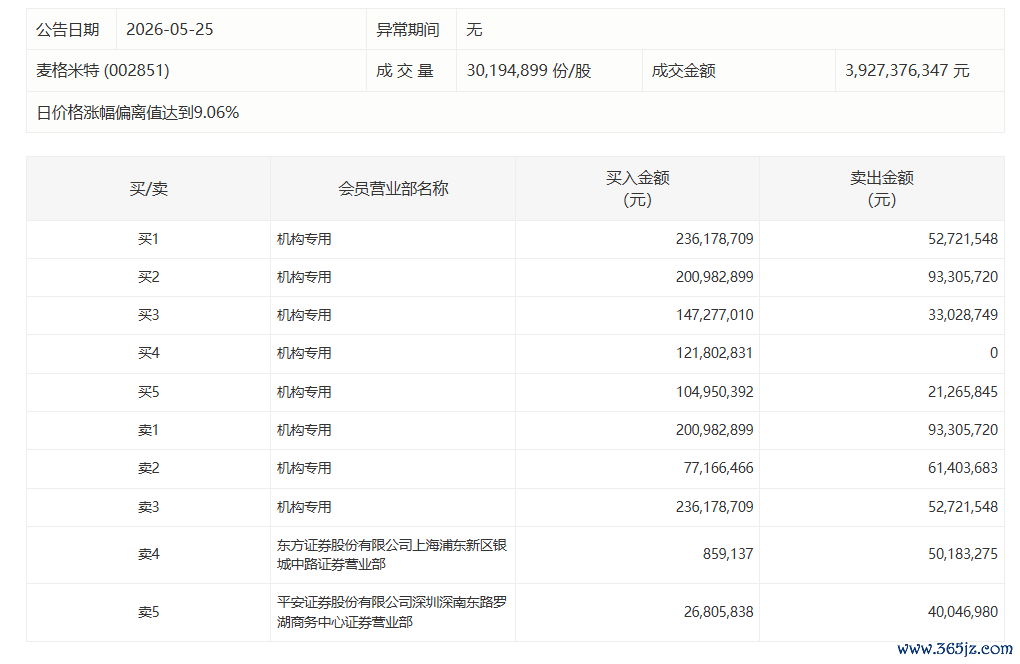Select the 买5 row label

[148, 392]
